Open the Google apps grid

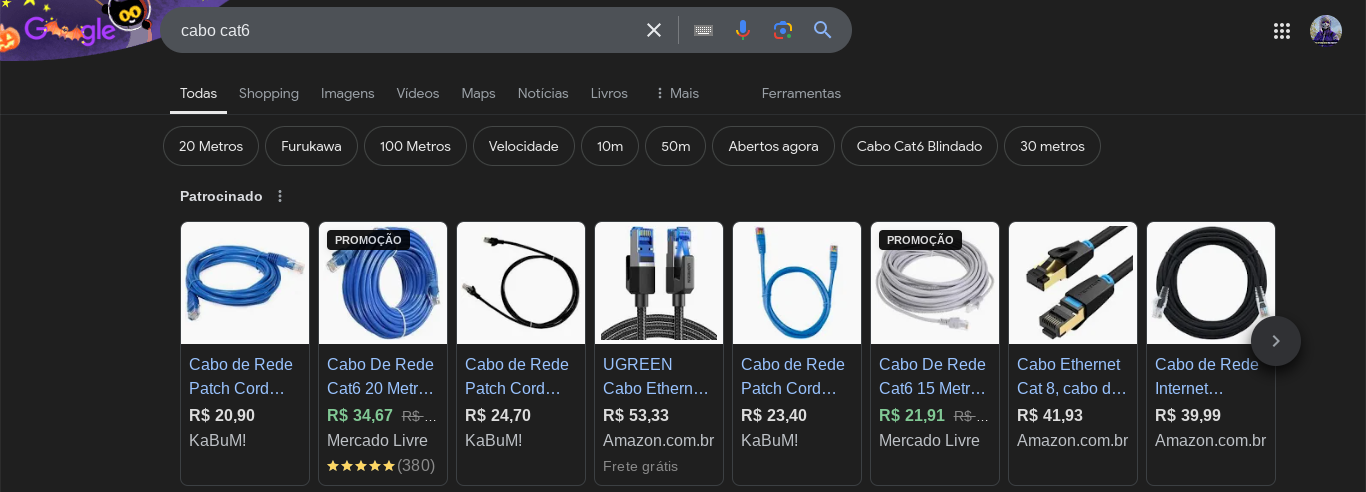[1282, 30]
